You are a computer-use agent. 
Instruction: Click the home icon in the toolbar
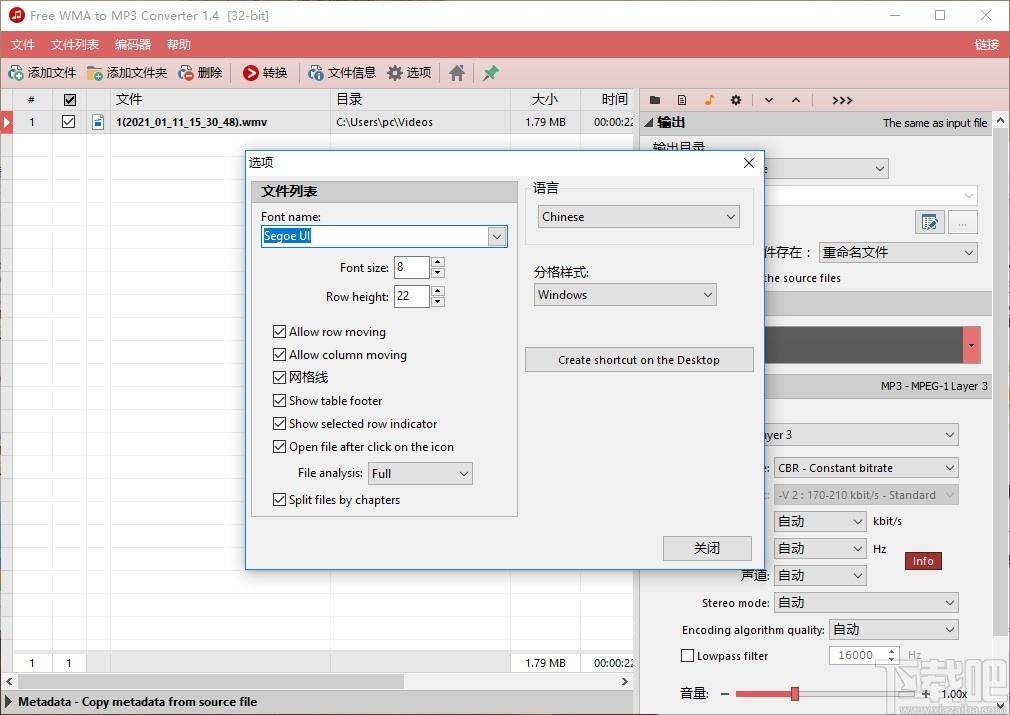point(457,73)
